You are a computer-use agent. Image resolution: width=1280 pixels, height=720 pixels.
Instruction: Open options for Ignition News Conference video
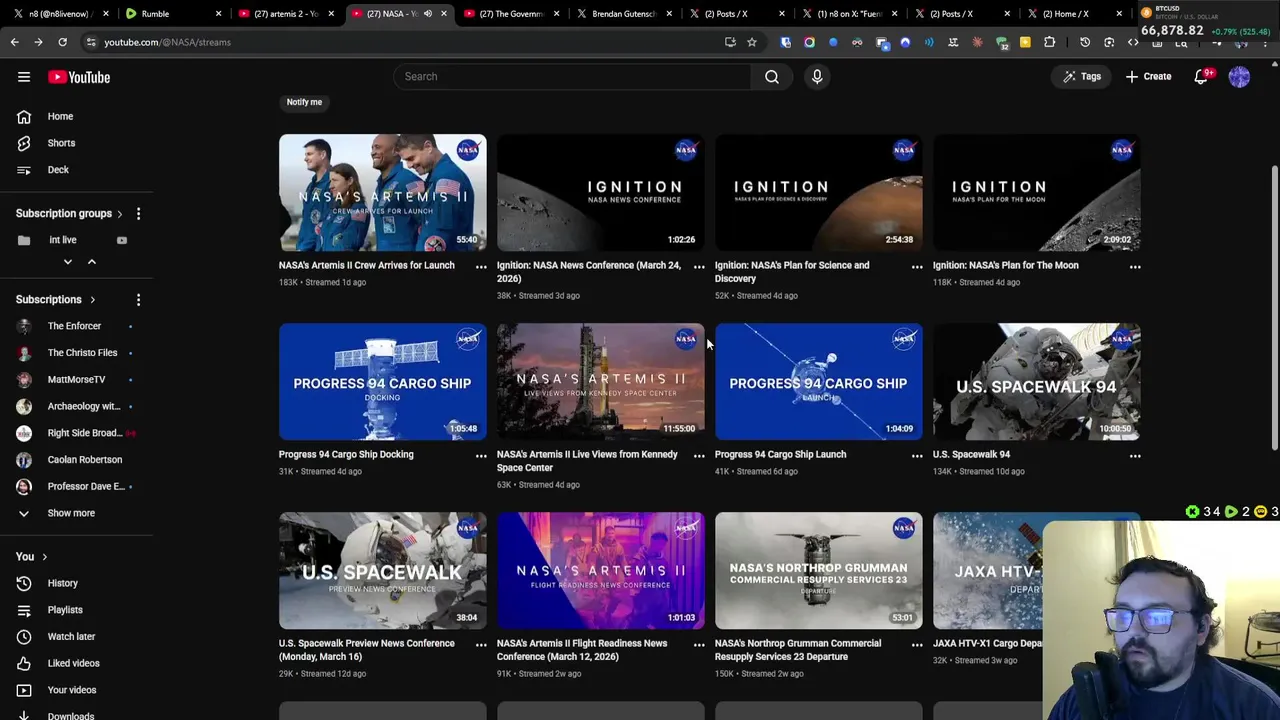(x=699, y=267)
